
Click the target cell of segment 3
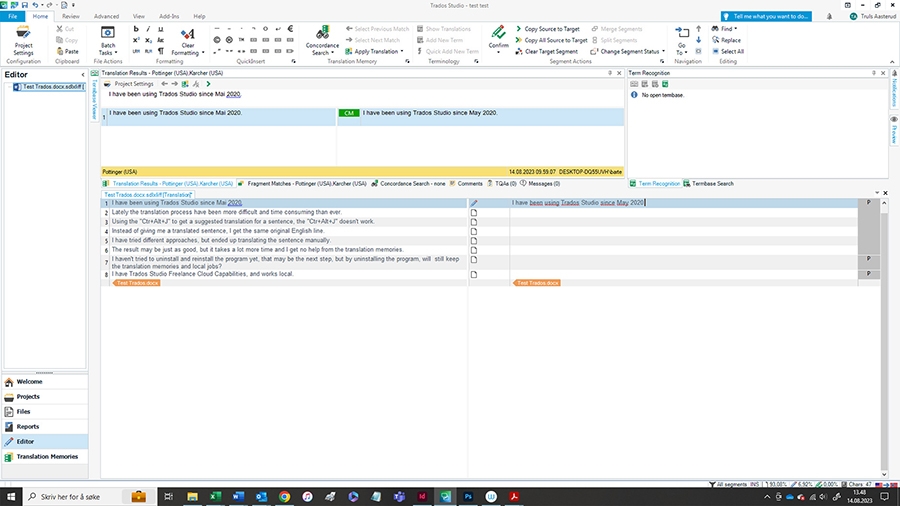tap(684, 221)
